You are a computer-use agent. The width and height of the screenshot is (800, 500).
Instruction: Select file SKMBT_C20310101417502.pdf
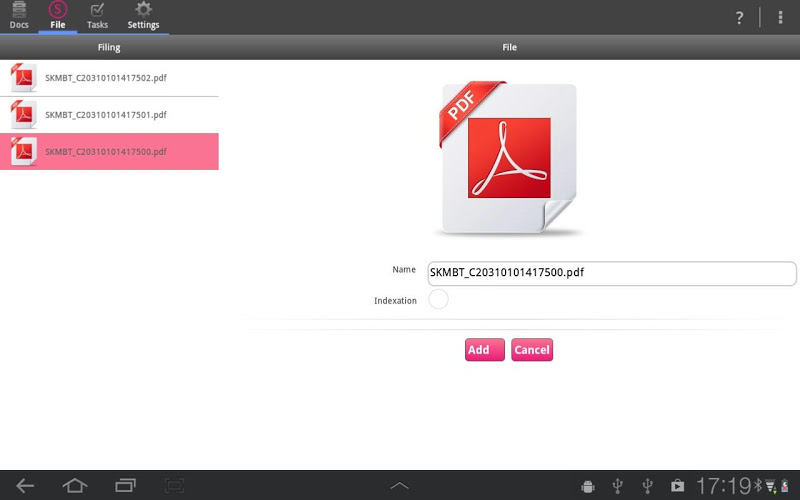click(x=109, y=78)
